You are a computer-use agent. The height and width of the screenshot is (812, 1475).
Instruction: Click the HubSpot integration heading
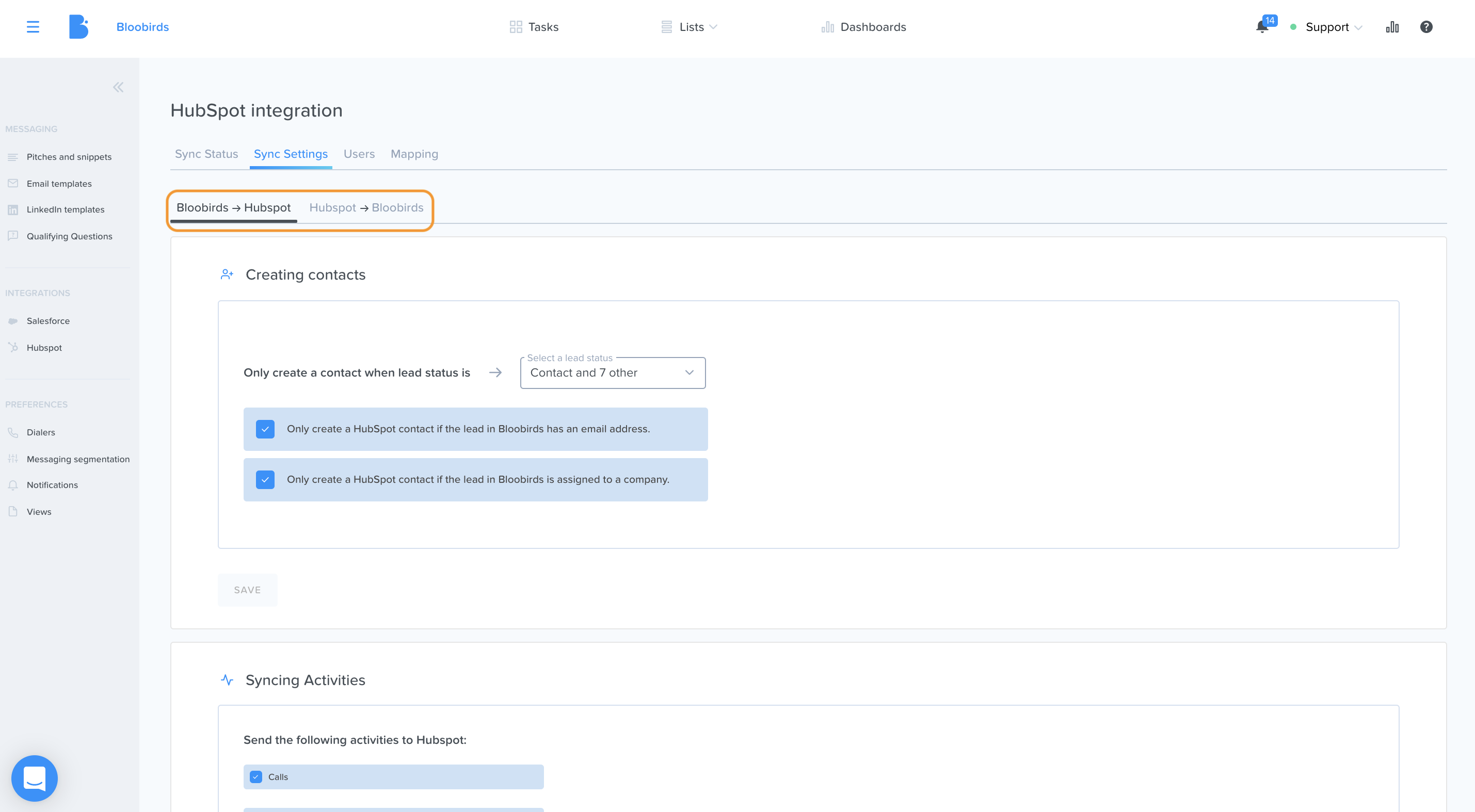[x=256, y=110]
